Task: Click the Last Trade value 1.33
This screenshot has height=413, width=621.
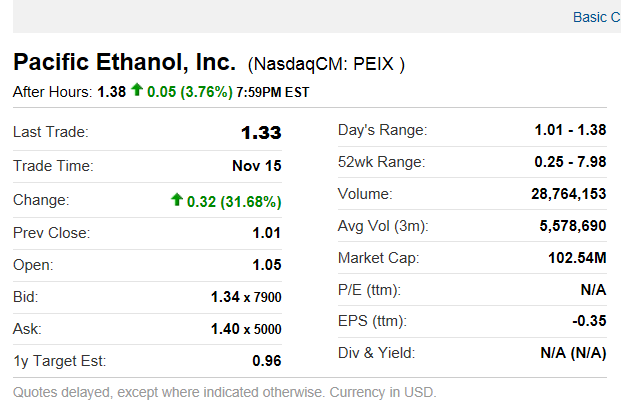Action: tap(261, 132)
